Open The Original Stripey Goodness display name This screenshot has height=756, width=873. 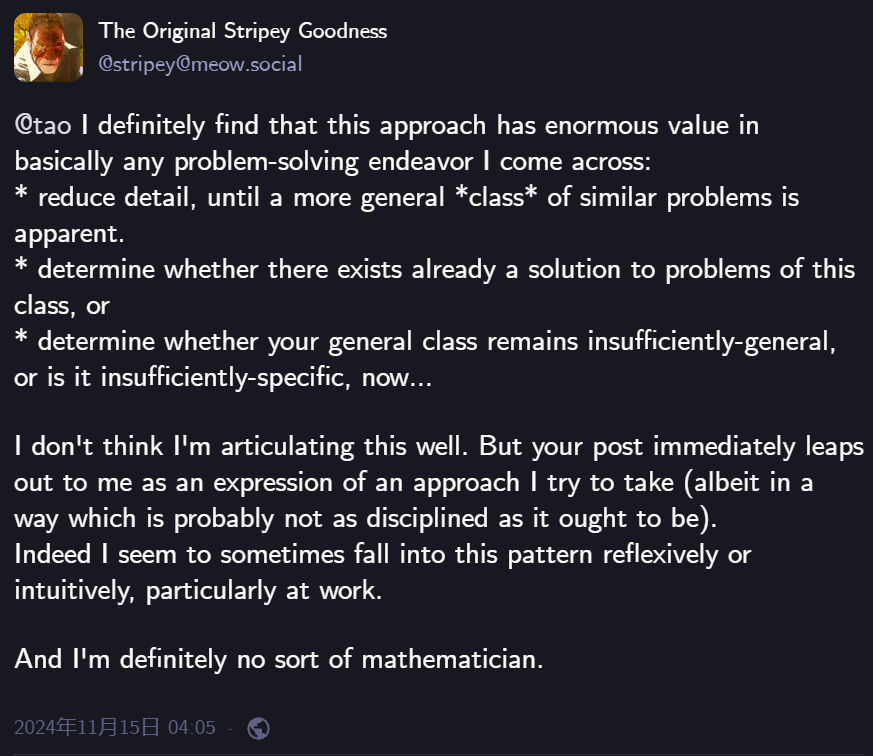(243, 31)
